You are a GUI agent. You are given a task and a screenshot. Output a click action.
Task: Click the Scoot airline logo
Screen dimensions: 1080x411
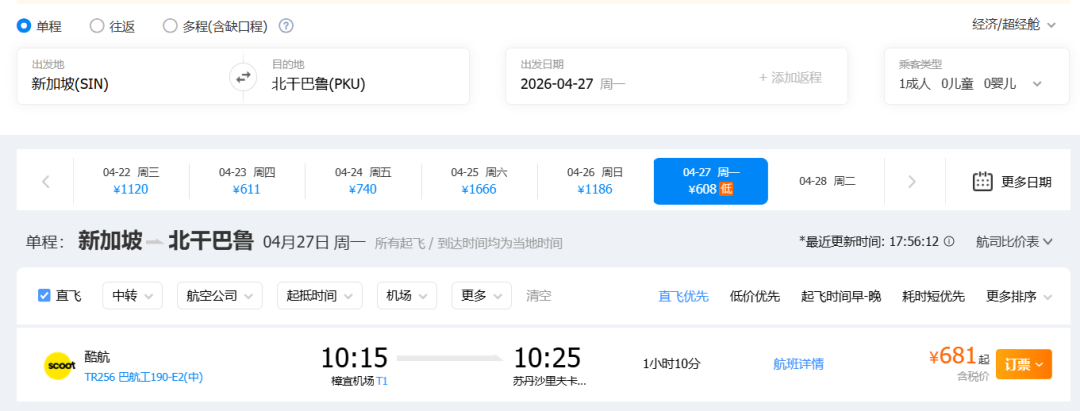coord(61,366)
